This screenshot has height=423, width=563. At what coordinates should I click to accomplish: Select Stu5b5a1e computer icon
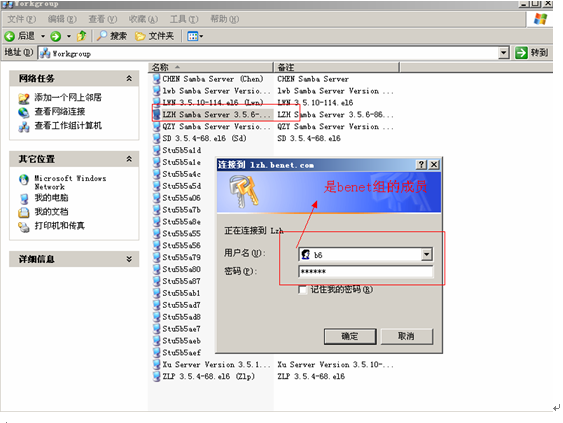(x=157, y=162)
